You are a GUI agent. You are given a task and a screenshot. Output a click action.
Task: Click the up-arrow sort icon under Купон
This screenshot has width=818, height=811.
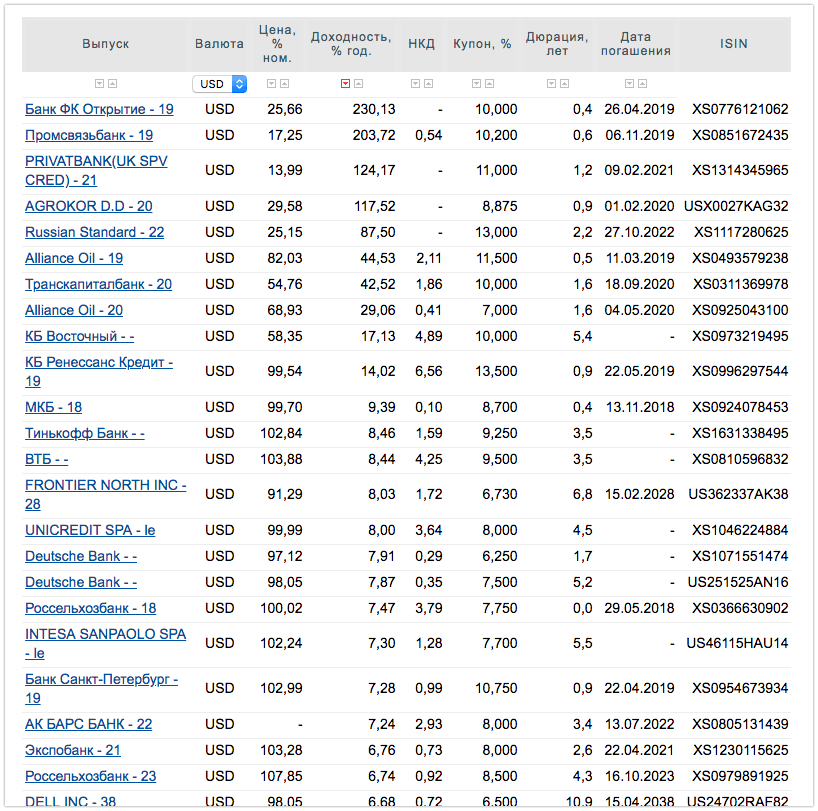(489, 83)
